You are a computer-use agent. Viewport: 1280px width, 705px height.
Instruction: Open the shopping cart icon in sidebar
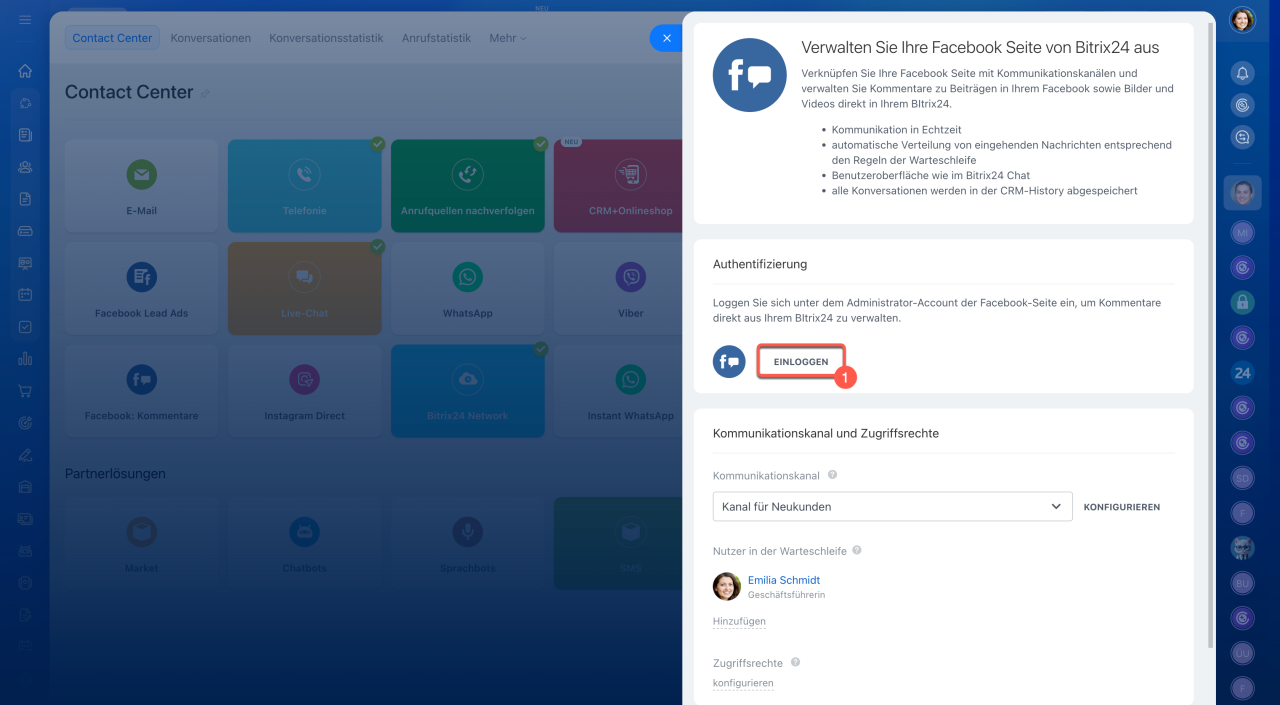click(25, 391)
